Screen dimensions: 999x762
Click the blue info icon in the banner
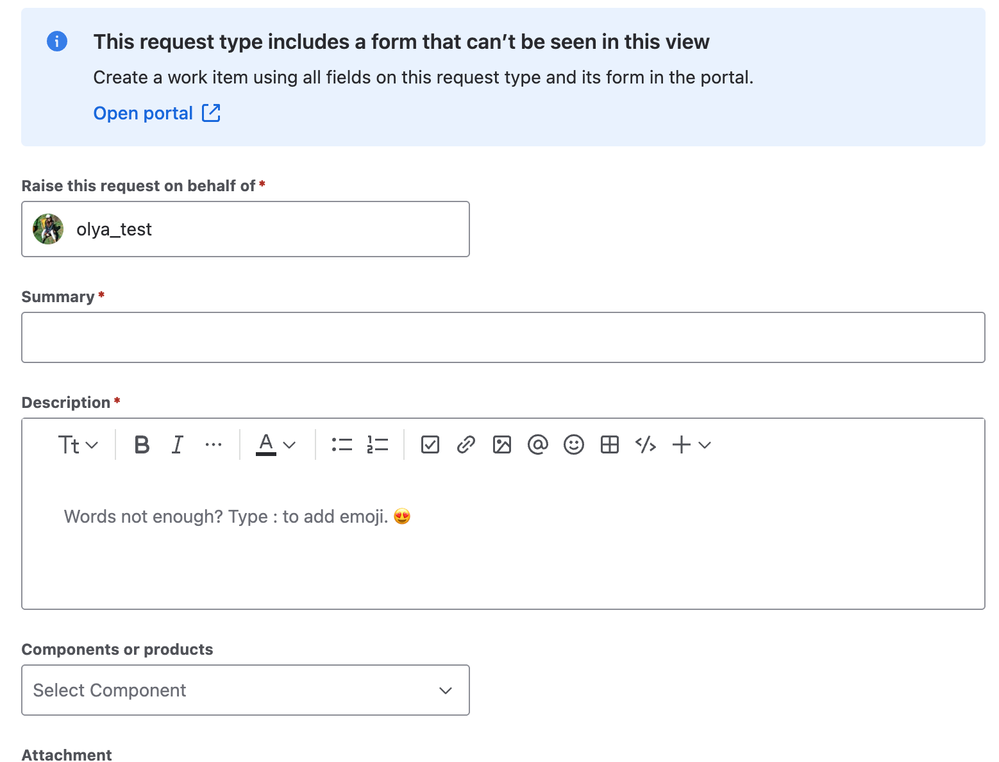(57, 41)
